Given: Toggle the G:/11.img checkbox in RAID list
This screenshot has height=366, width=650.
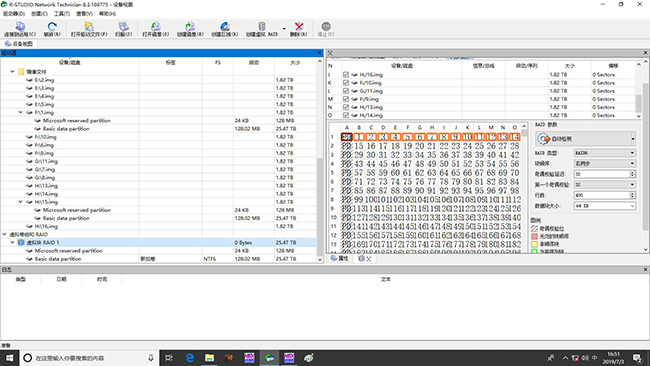Looking at the screenshot, I should pos(346,91).
